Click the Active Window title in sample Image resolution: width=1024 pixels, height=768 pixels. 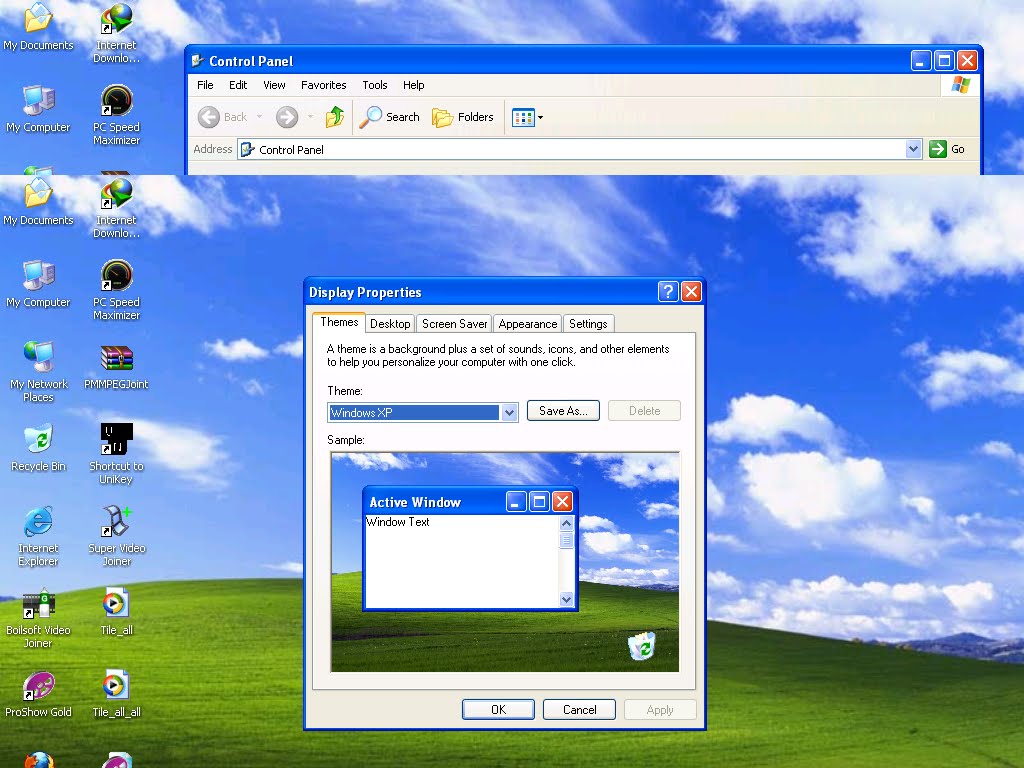(x=415, y=502)
